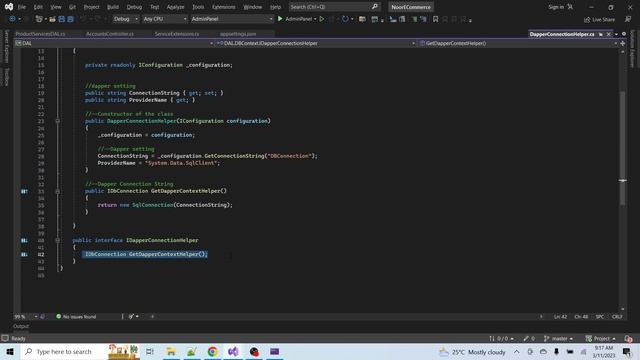This screenshot has height=360, width=640.
Task: Click the split editor plus icon at top right
Action: pyautogui.click(x=623, y=43)
